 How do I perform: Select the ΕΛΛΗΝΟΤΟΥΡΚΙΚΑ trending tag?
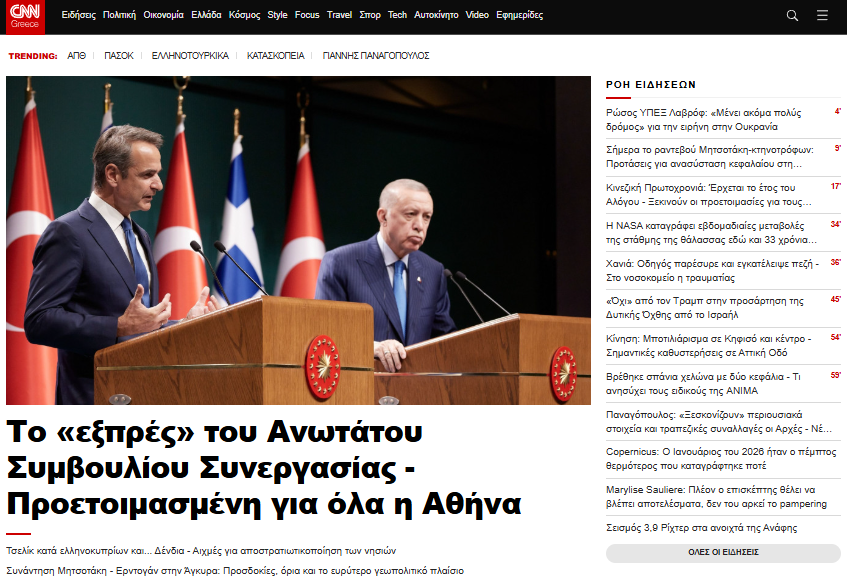tap(190, 56)
